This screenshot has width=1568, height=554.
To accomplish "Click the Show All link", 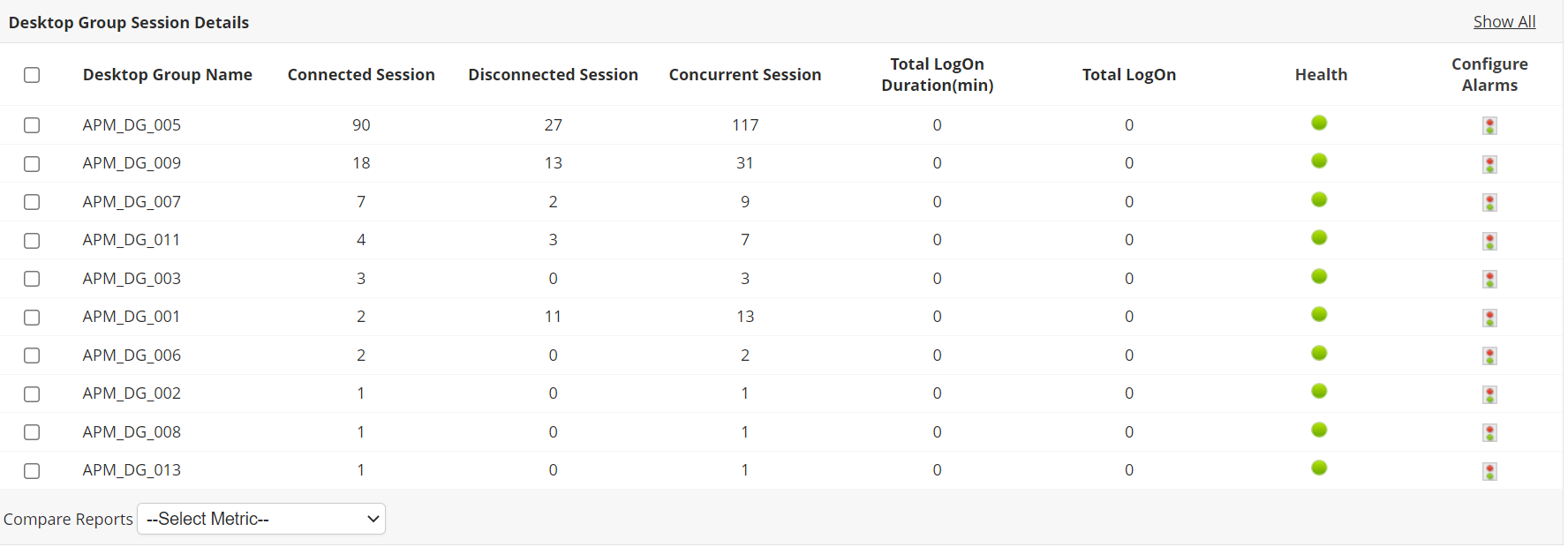I will [1504, 21].
